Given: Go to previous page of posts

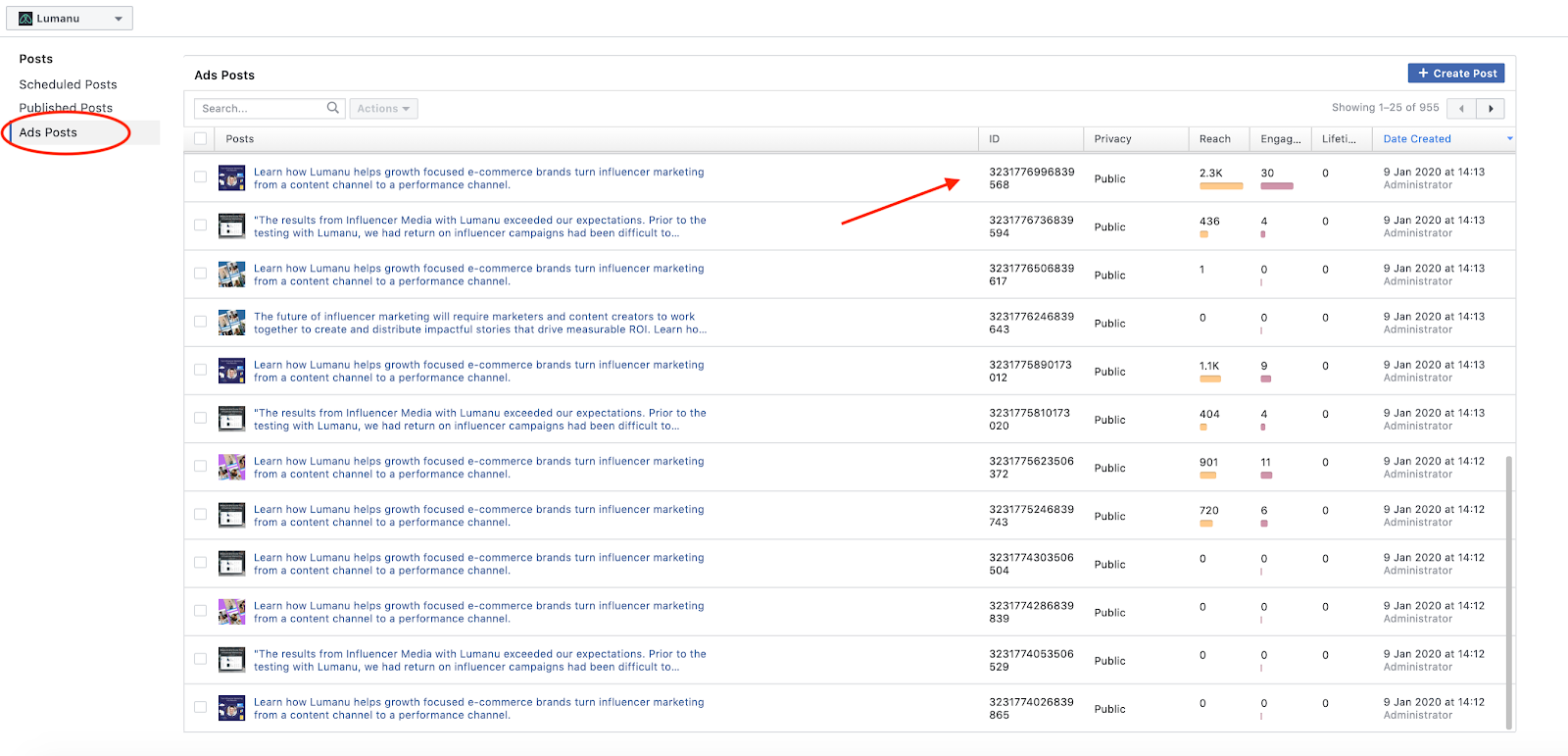Looking at the screenshot, I should [1462, 108].
